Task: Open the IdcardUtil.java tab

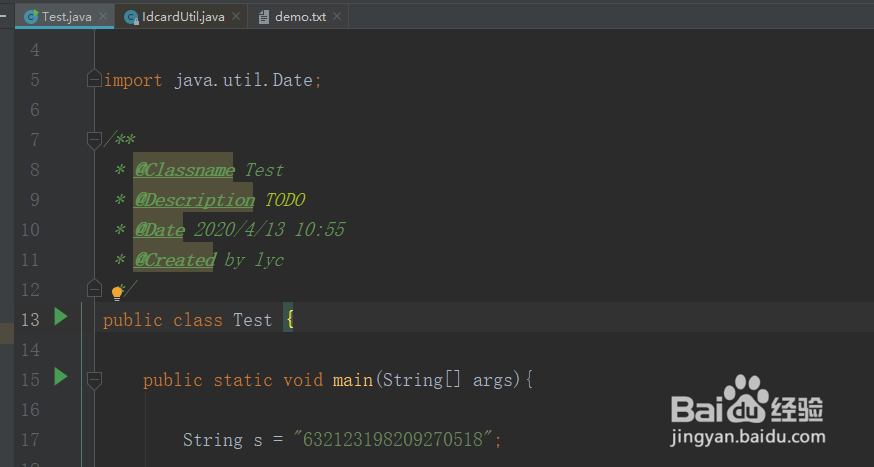Action: (182, 17)
